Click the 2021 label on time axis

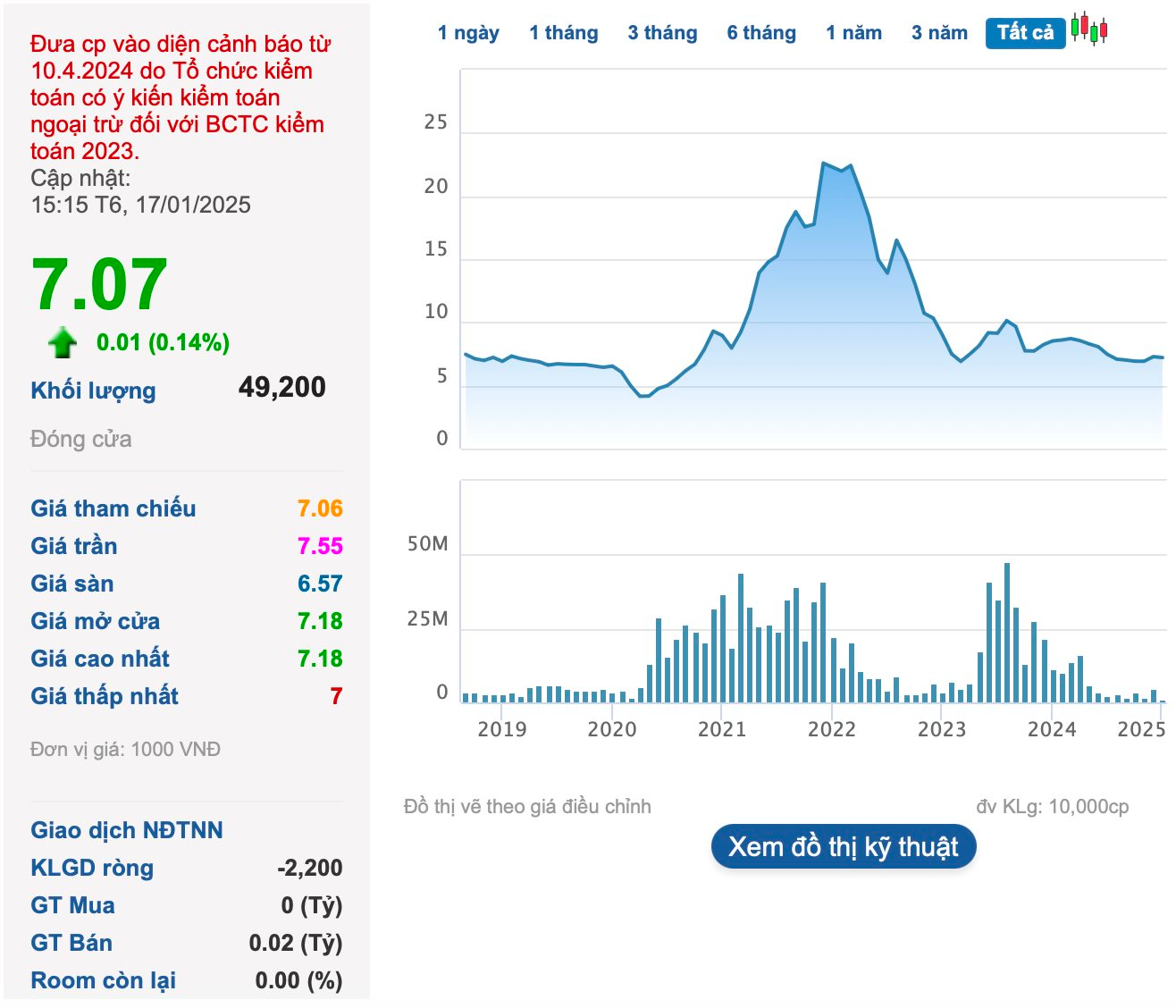tap(722, 729)
